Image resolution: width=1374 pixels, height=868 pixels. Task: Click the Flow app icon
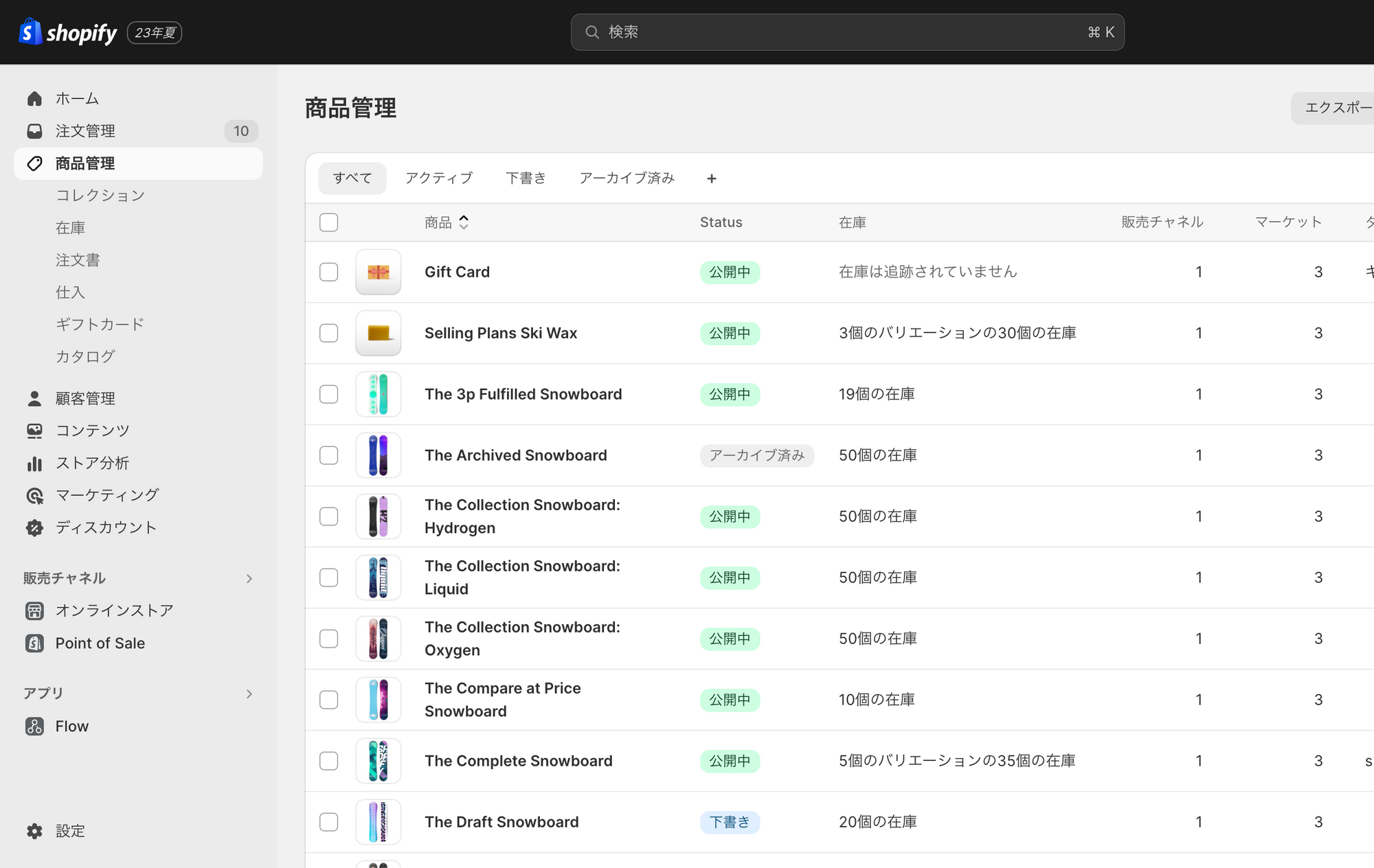point(34,727)
